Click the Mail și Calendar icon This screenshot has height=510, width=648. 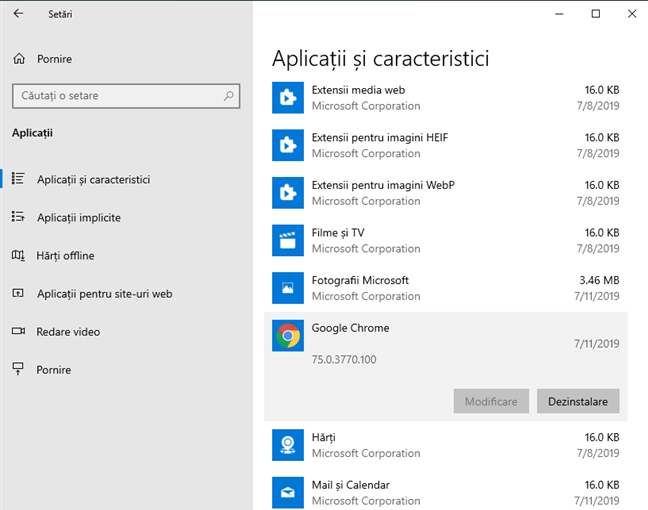tap(288, 492)
